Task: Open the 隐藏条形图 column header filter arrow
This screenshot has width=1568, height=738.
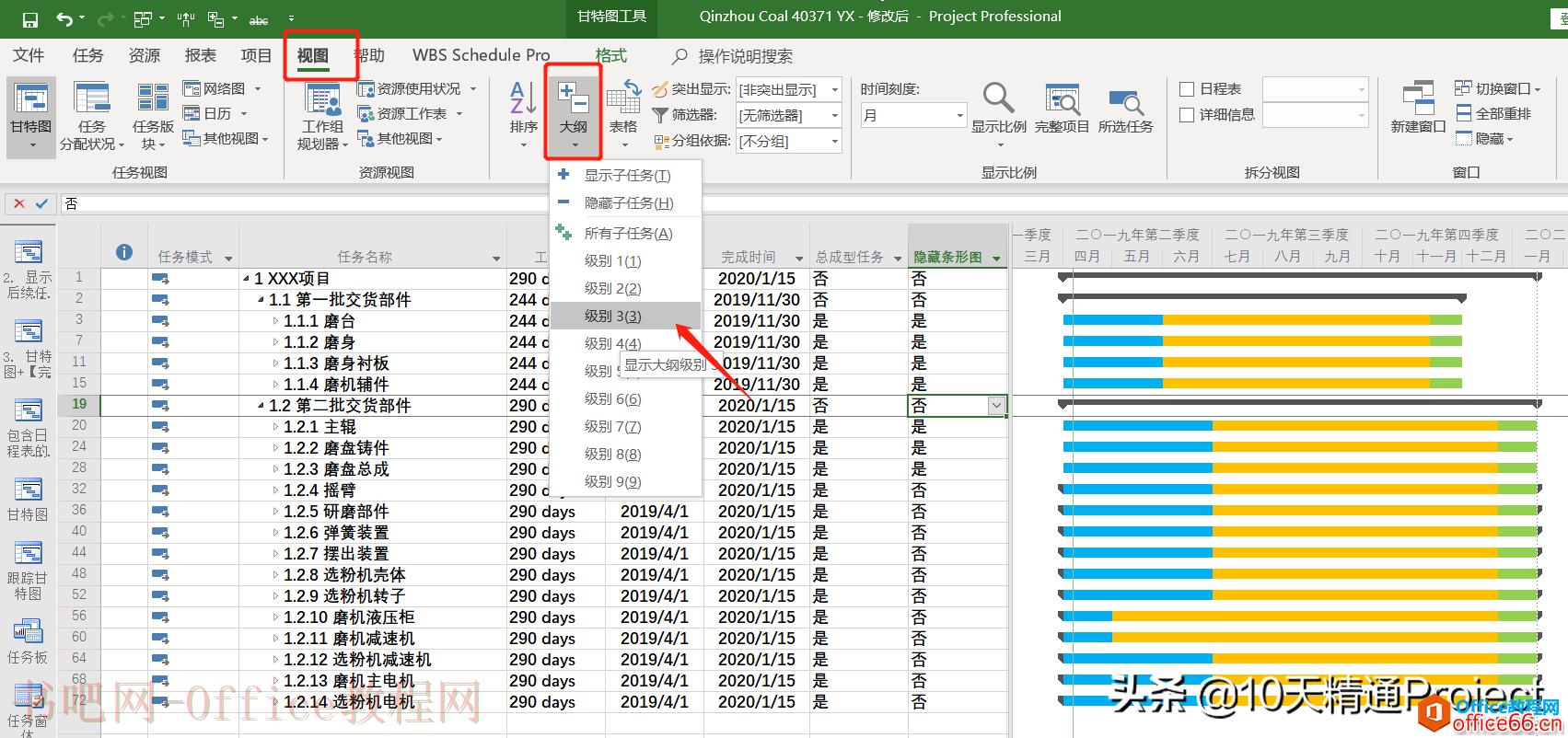Action: pos(996,259)
